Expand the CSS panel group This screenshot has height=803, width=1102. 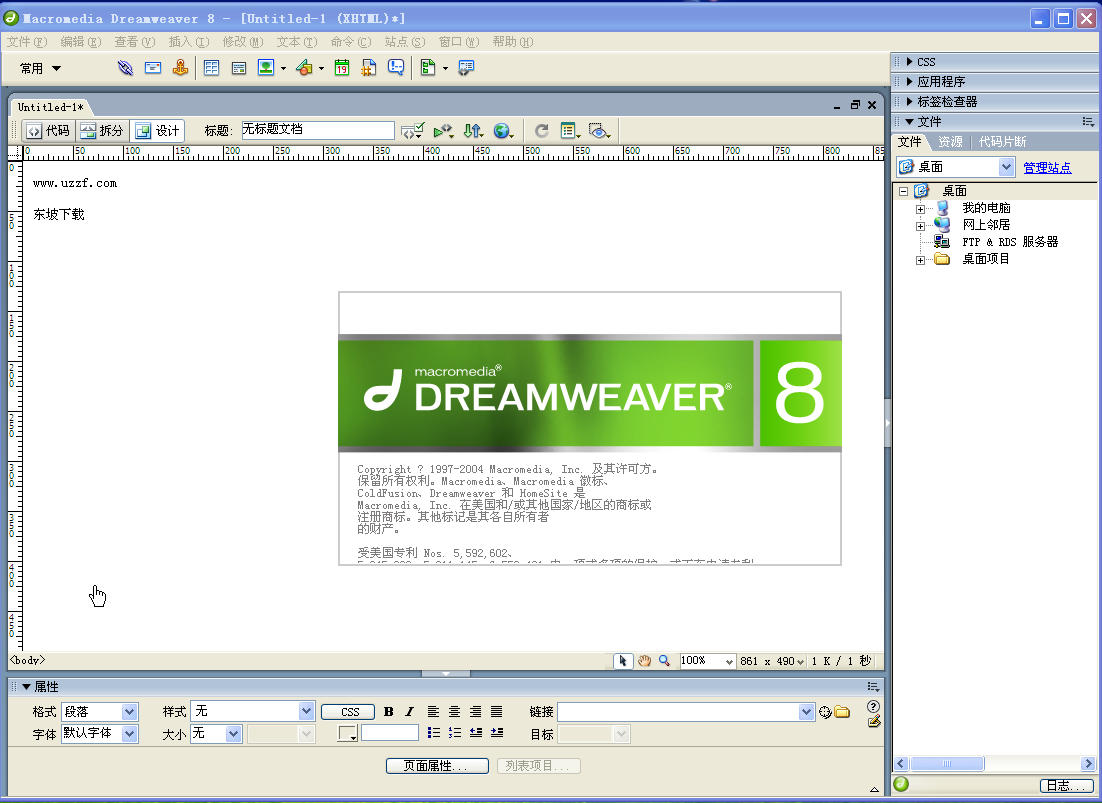point(909,62)
